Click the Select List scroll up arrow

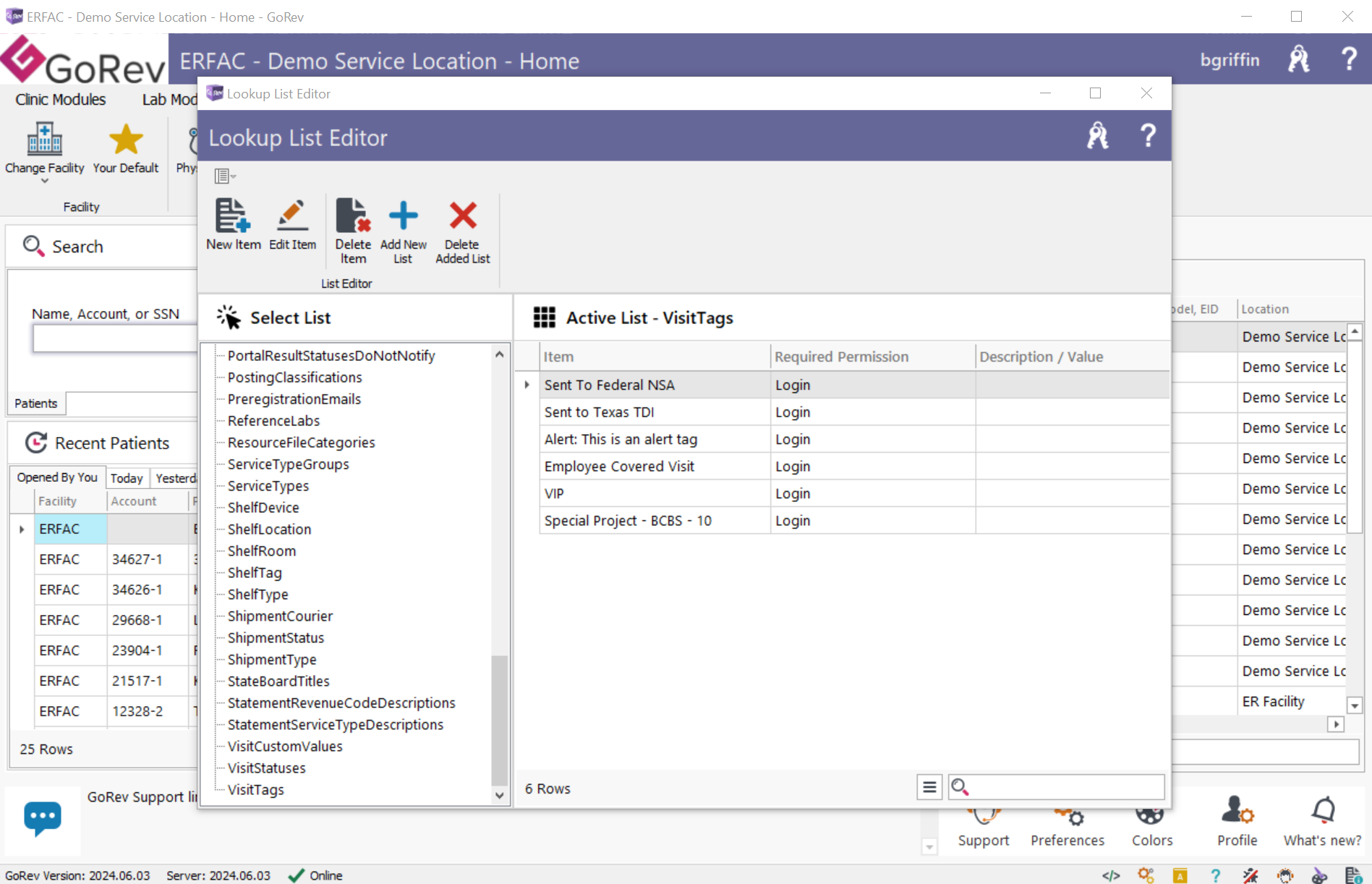point(499,354)
